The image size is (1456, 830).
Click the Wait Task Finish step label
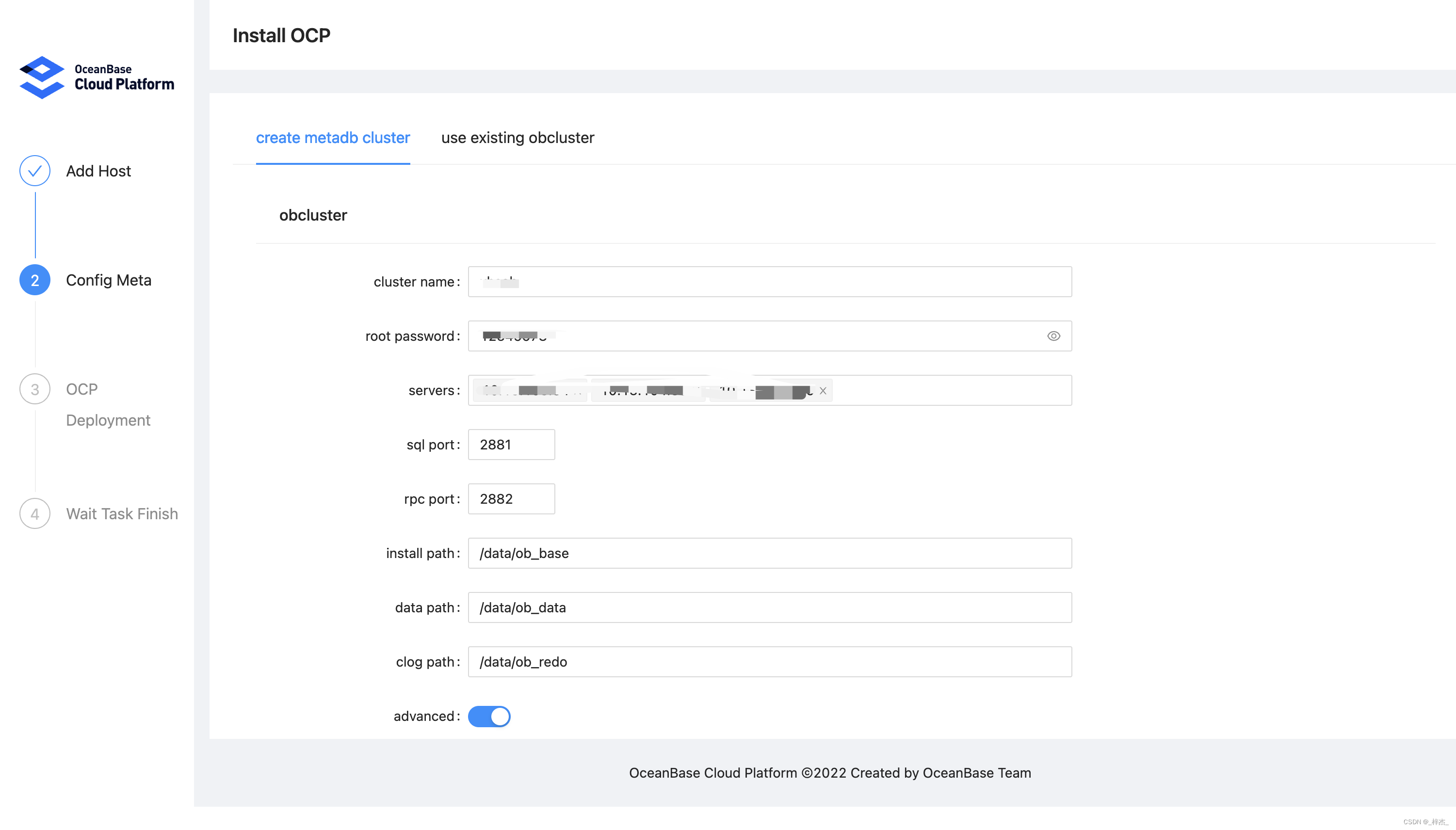coord(122,513)
